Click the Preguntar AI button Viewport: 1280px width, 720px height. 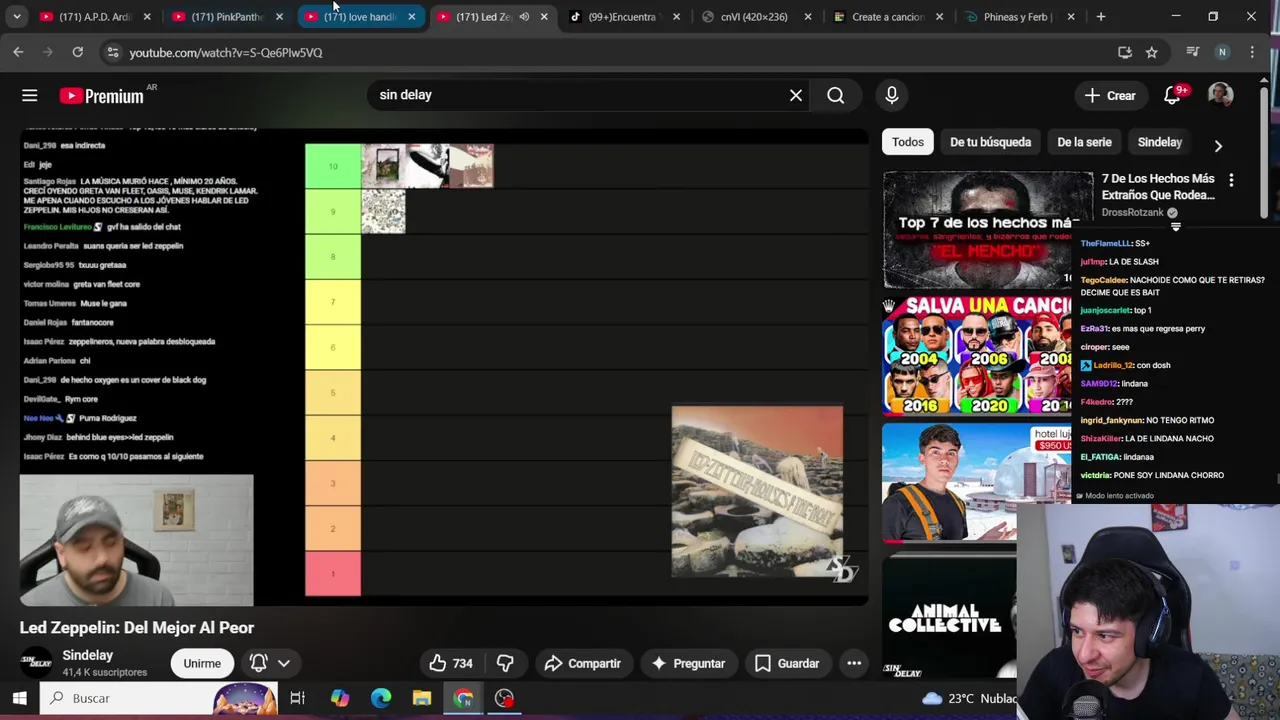[688, 663]
